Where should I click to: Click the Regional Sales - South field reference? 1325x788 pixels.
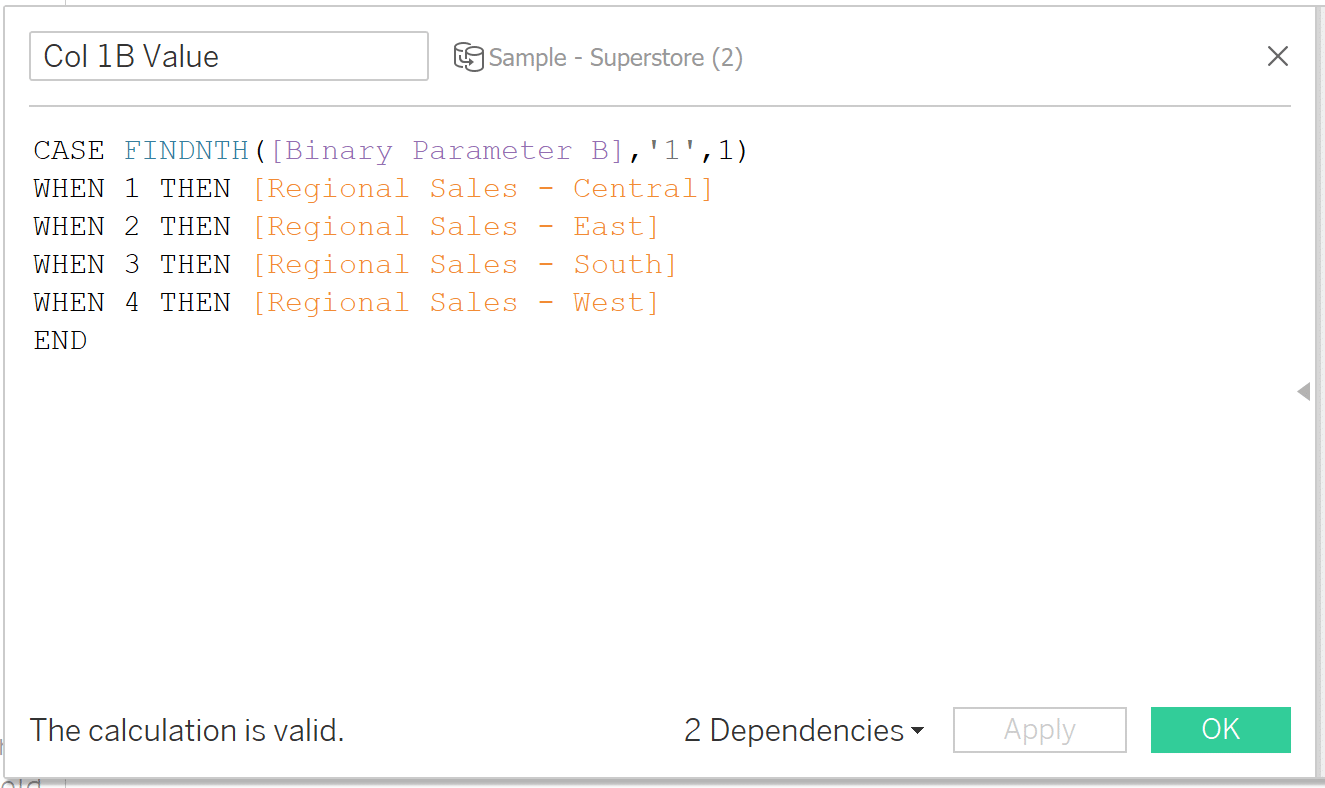464,264
